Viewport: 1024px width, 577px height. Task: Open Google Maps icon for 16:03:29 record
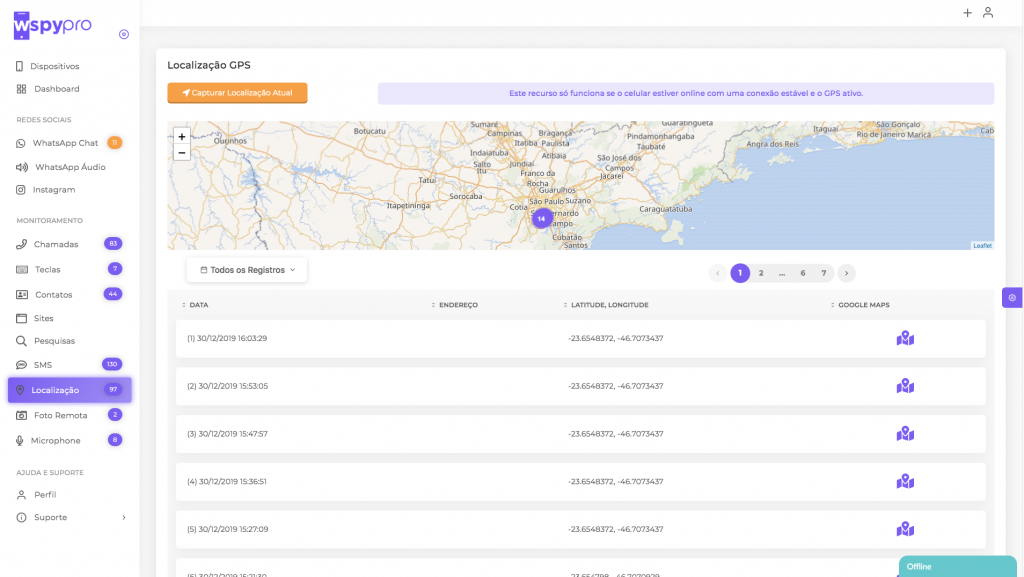point(905,338)
